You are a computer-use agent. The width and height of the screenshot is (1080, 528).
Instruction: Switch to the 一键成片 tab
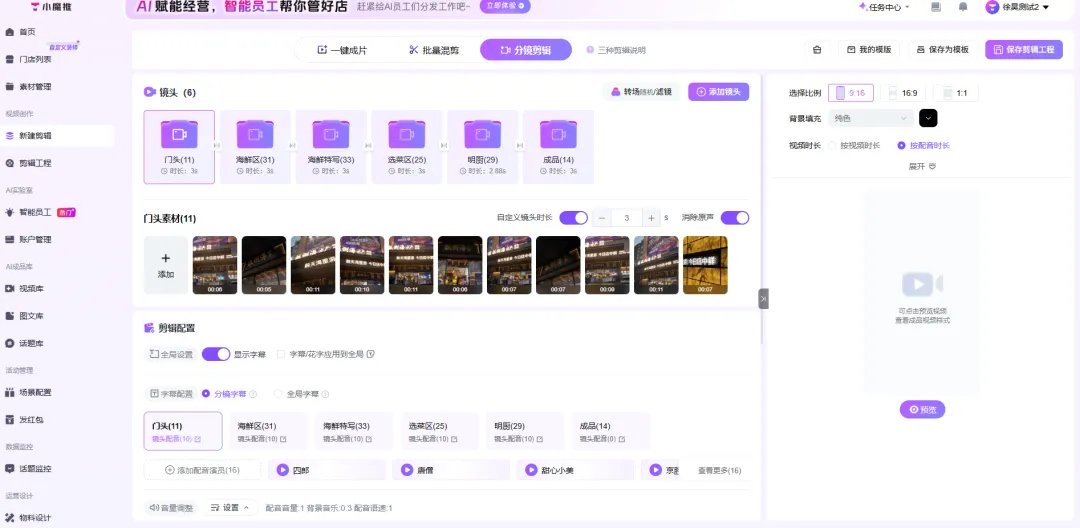pos(342,50)
